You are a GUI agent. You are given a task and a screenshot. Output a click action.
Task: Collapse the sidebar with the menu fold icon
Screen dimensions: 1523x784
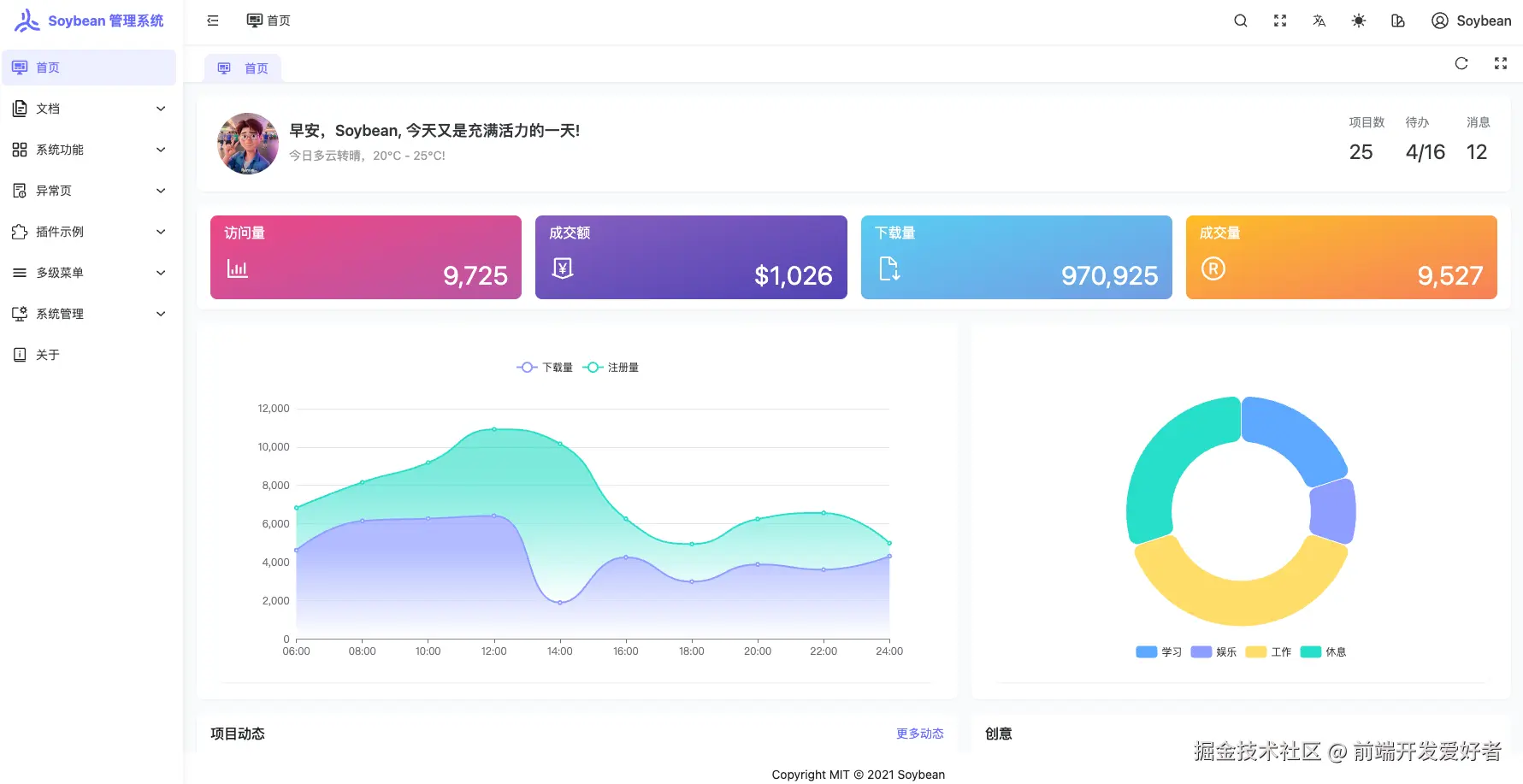click(213, 21)
